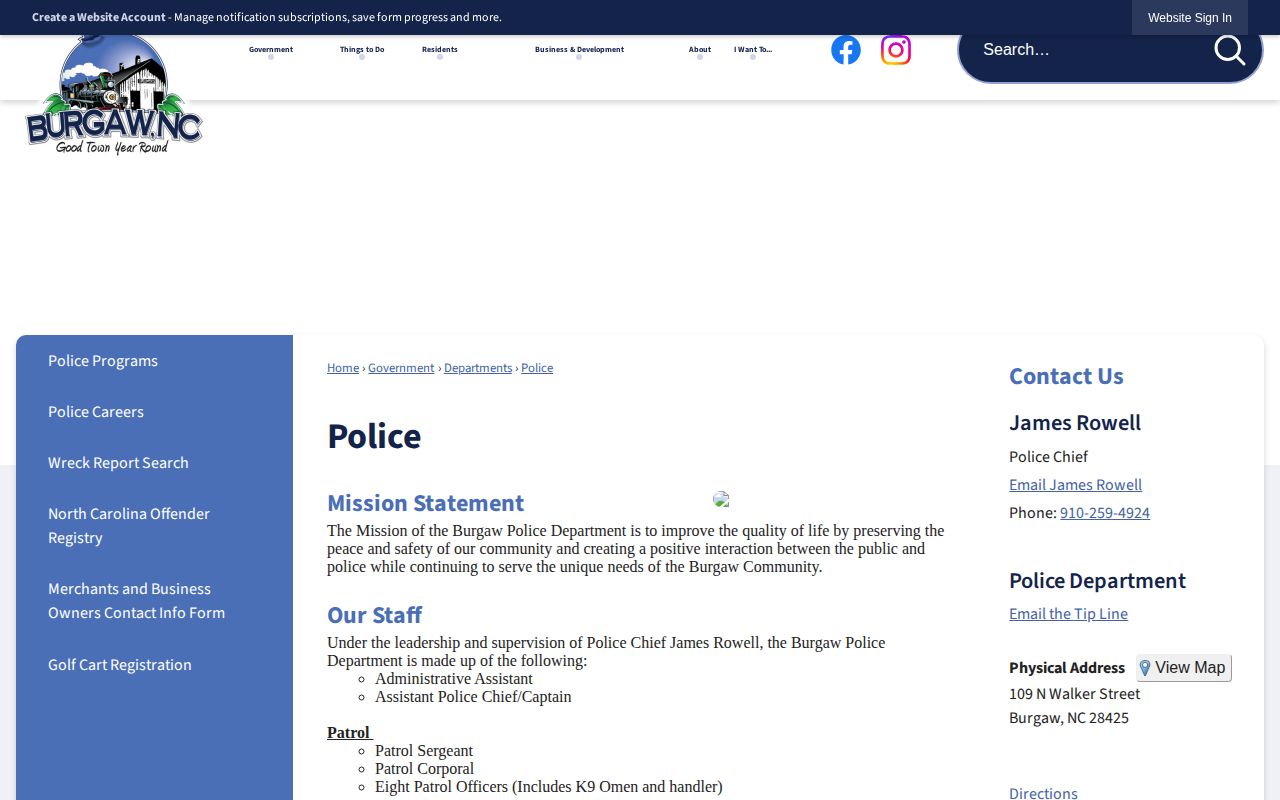Open Merchants and Business Owners Contact Info Form
Viewport: 1280px width, 800px height.
pos(136,601)
